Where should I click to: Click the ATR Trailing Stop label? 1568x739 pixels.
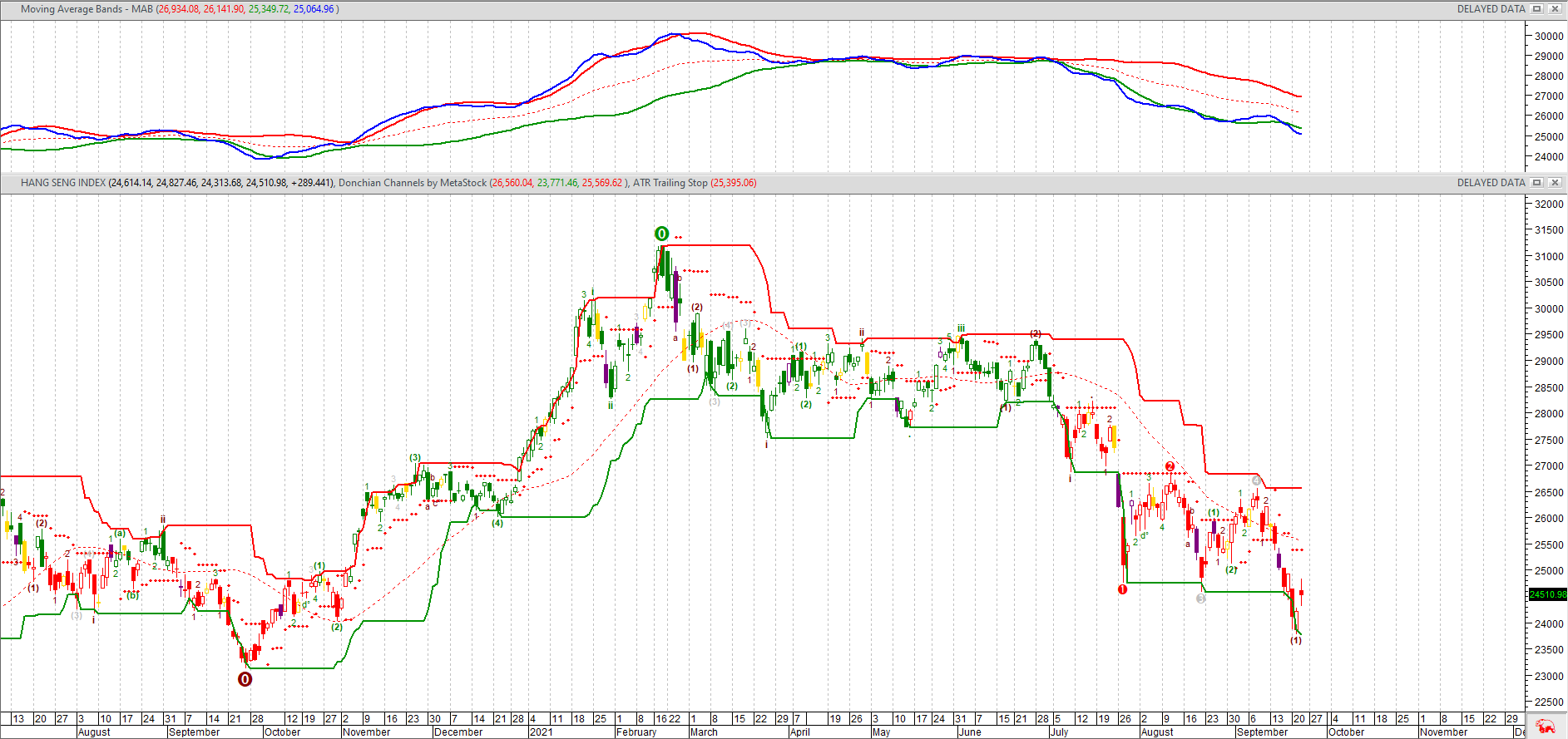tap(670, 183)
